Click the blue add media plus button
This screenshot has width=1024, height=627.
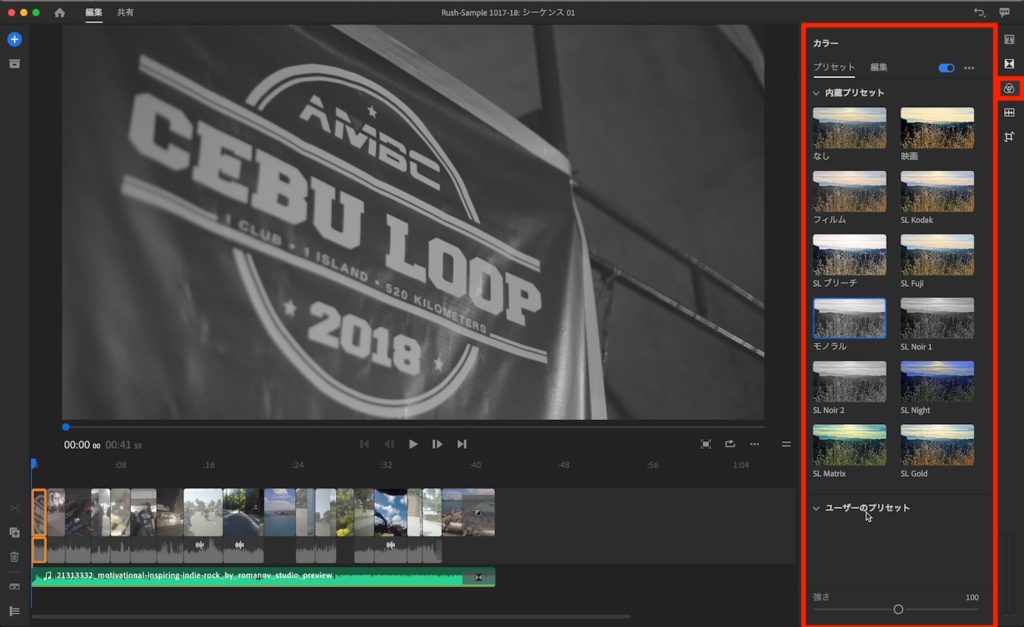(14, 39)
